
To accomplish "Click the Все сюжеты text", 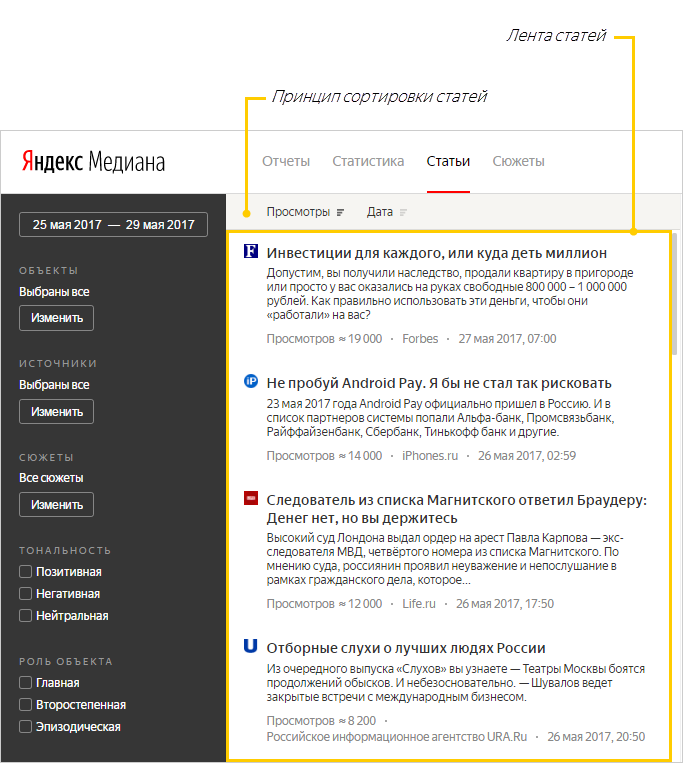I will pyautogui.click(x=51, y=478).
